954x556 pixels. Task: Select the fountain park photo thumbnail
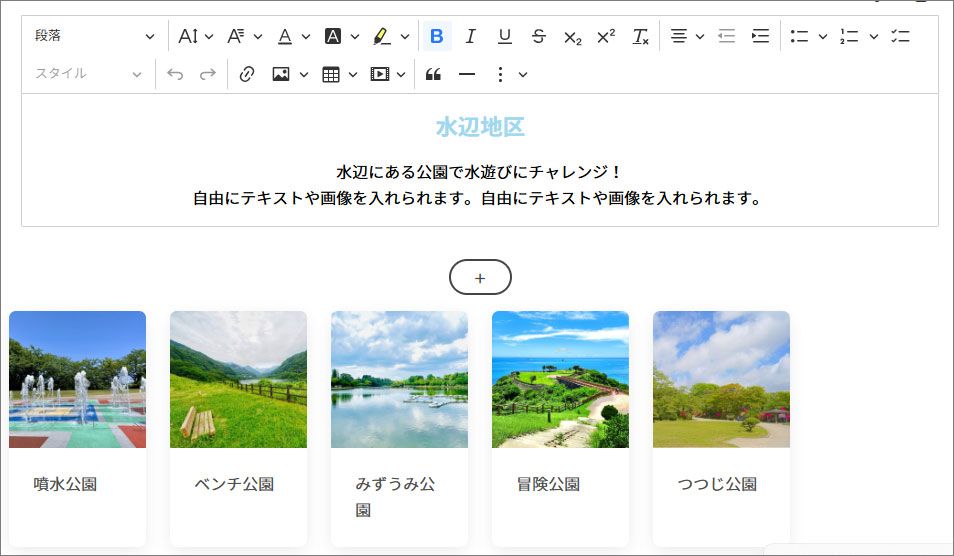pos(77,380)
